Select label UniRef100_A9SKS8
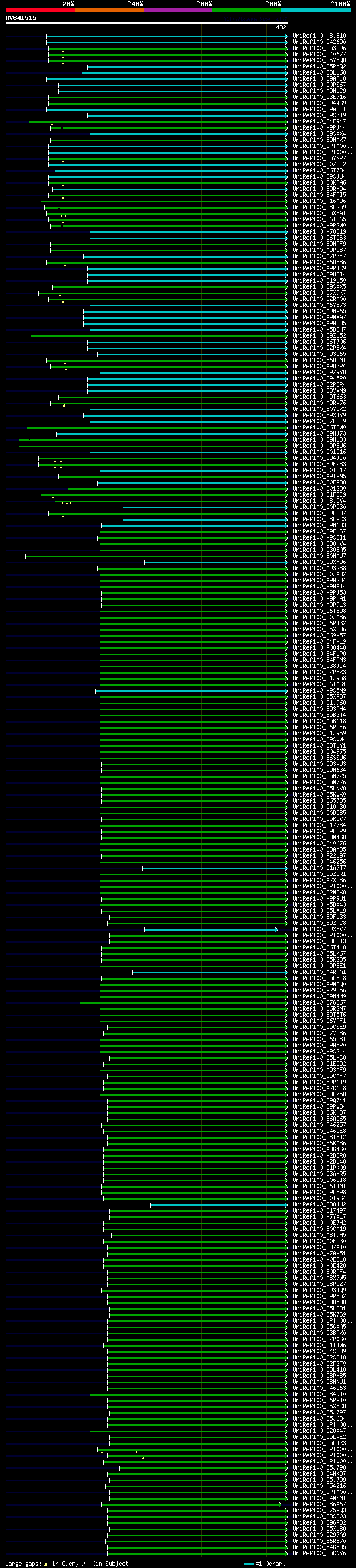This screenshot has height=1568, width=356. tap(319, 568)
